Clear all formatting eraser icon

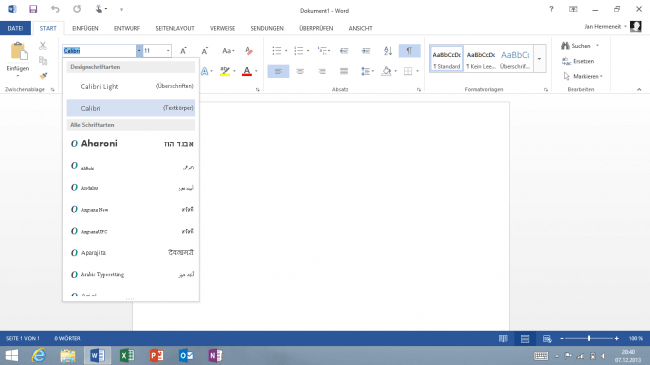tap(249, 51)
